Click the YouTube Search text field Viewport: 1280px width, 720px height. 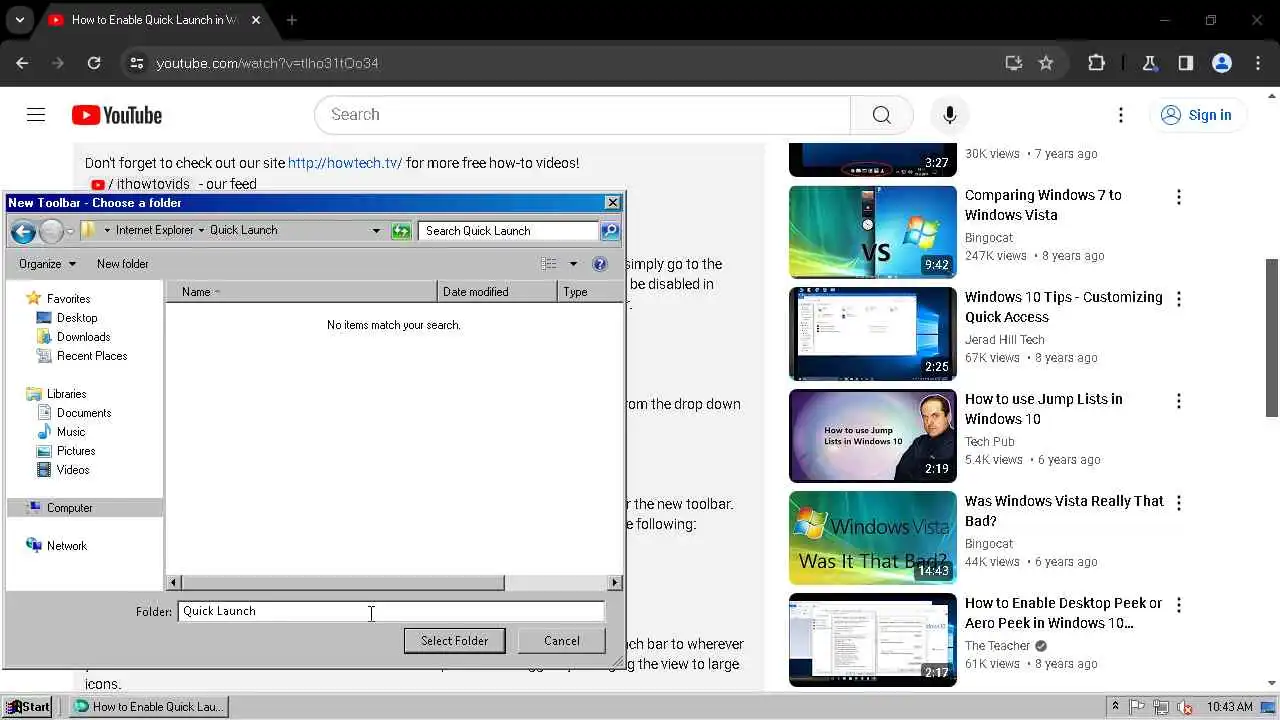point(582,115)
